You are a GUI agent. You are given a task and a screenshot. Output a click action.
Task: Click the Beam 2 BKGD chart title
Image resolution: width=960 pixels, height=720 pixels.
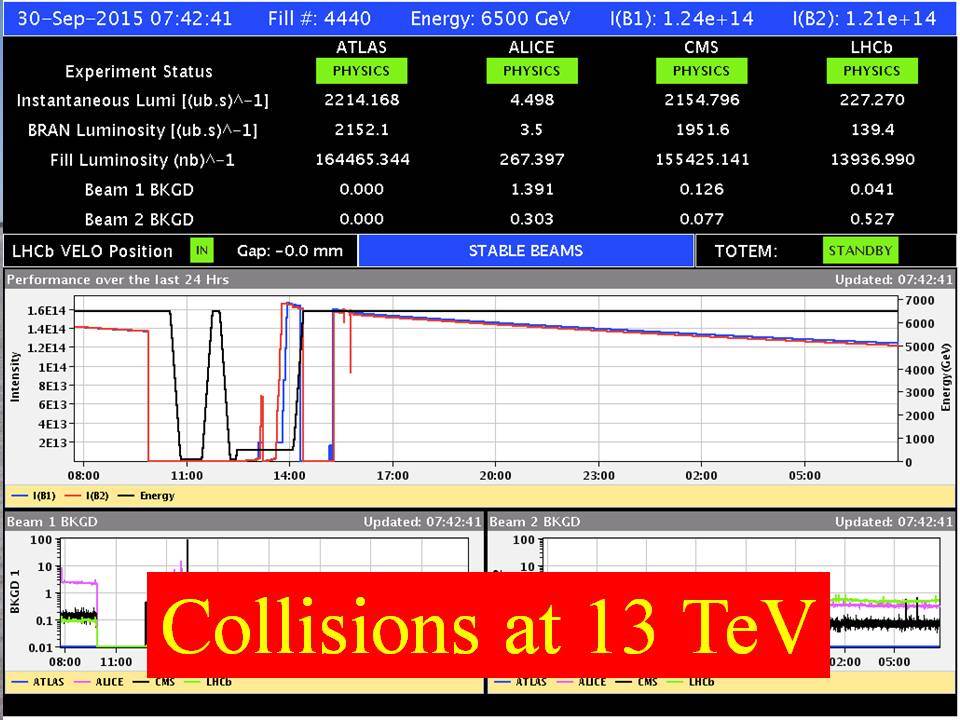coord(534,522)
